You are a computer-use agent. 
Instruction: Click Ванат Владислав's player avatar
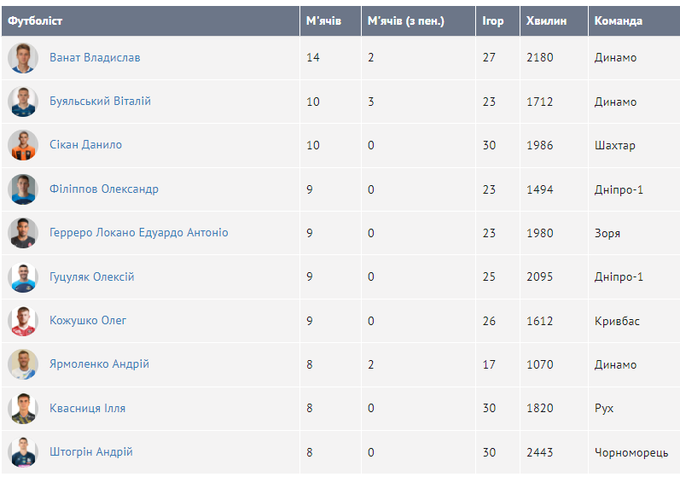tap(23, 58)
